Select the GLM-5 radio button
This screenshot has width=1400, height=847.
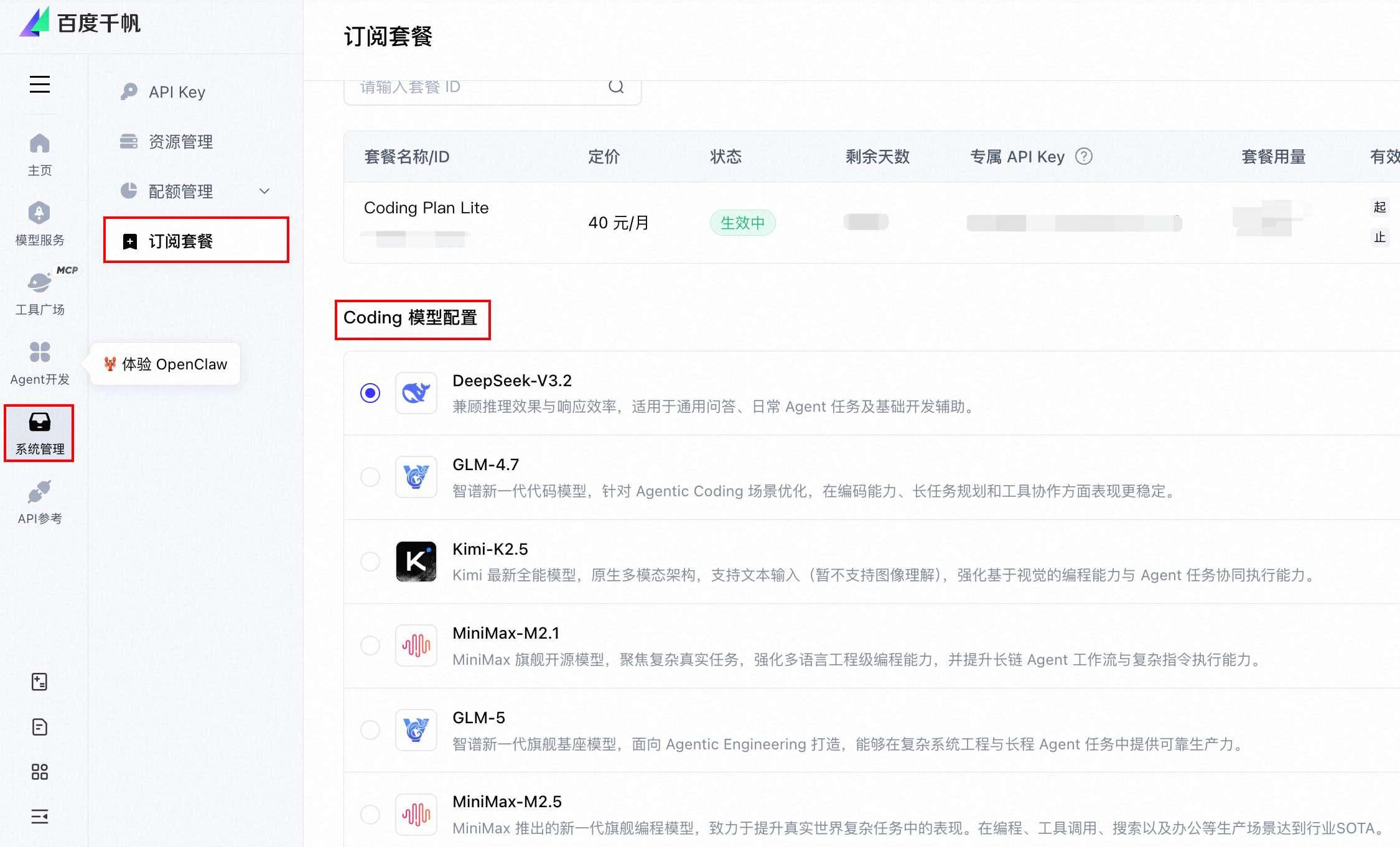pyautogui.click(x=370, y=729)
